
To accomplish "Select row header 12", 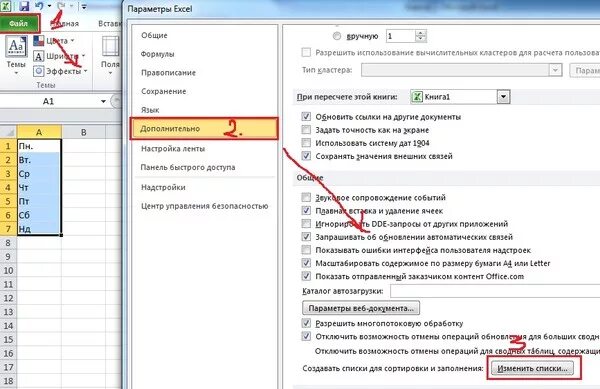I will [8, 298].
